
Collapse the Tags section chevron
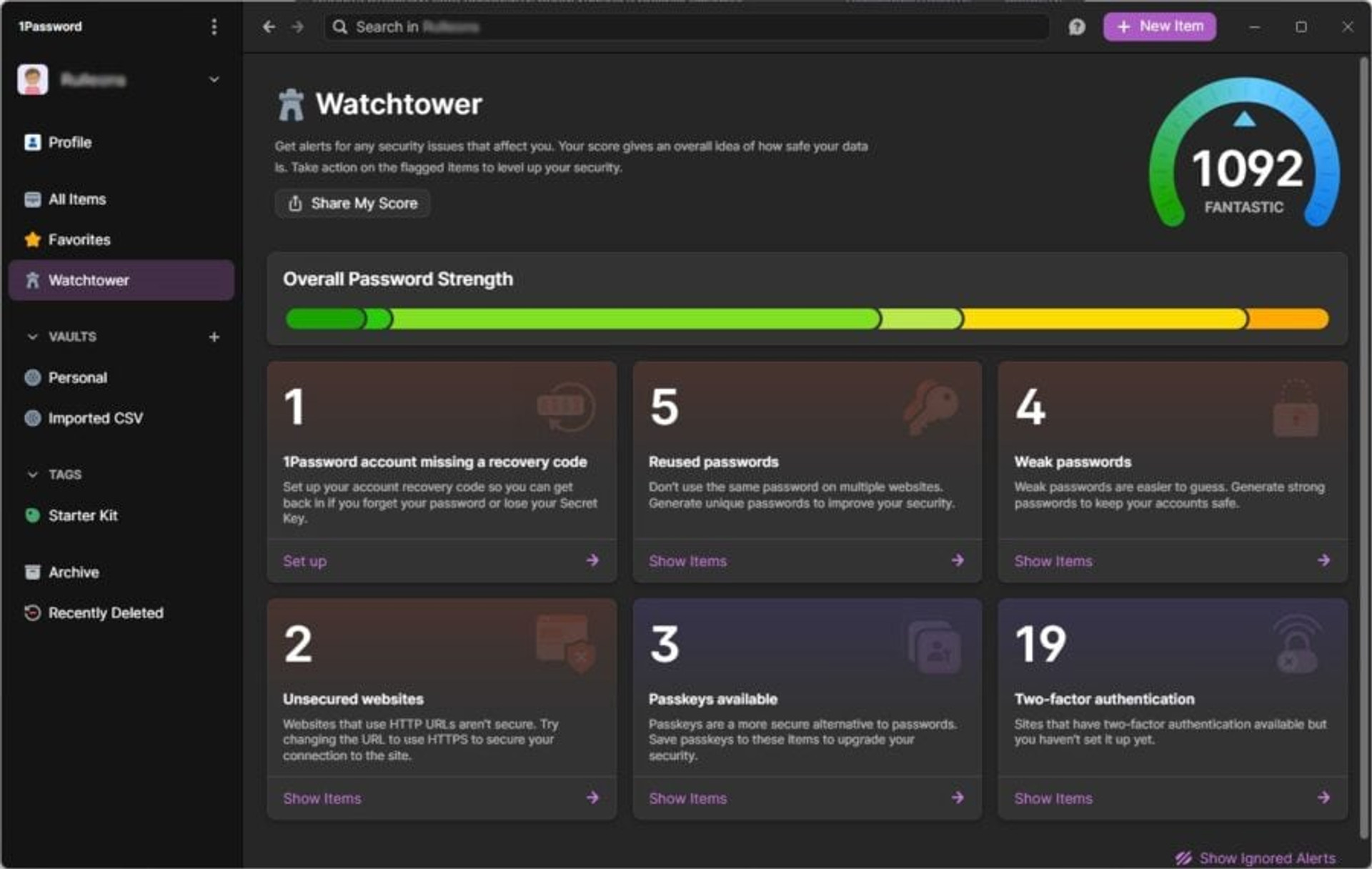click(32, 475)
